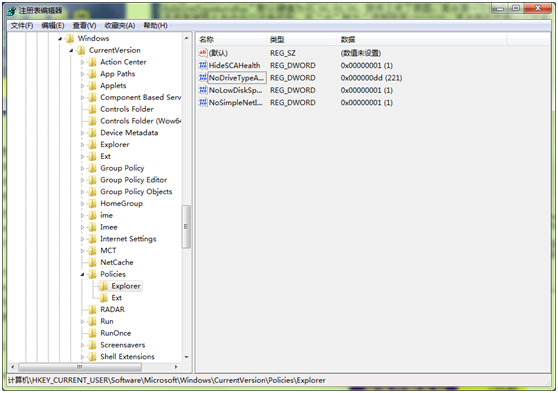Image resolution: width=558 pixels, height=393 pixels.
Task: Click the tree scroll up arrow
Action: point(186,38)
